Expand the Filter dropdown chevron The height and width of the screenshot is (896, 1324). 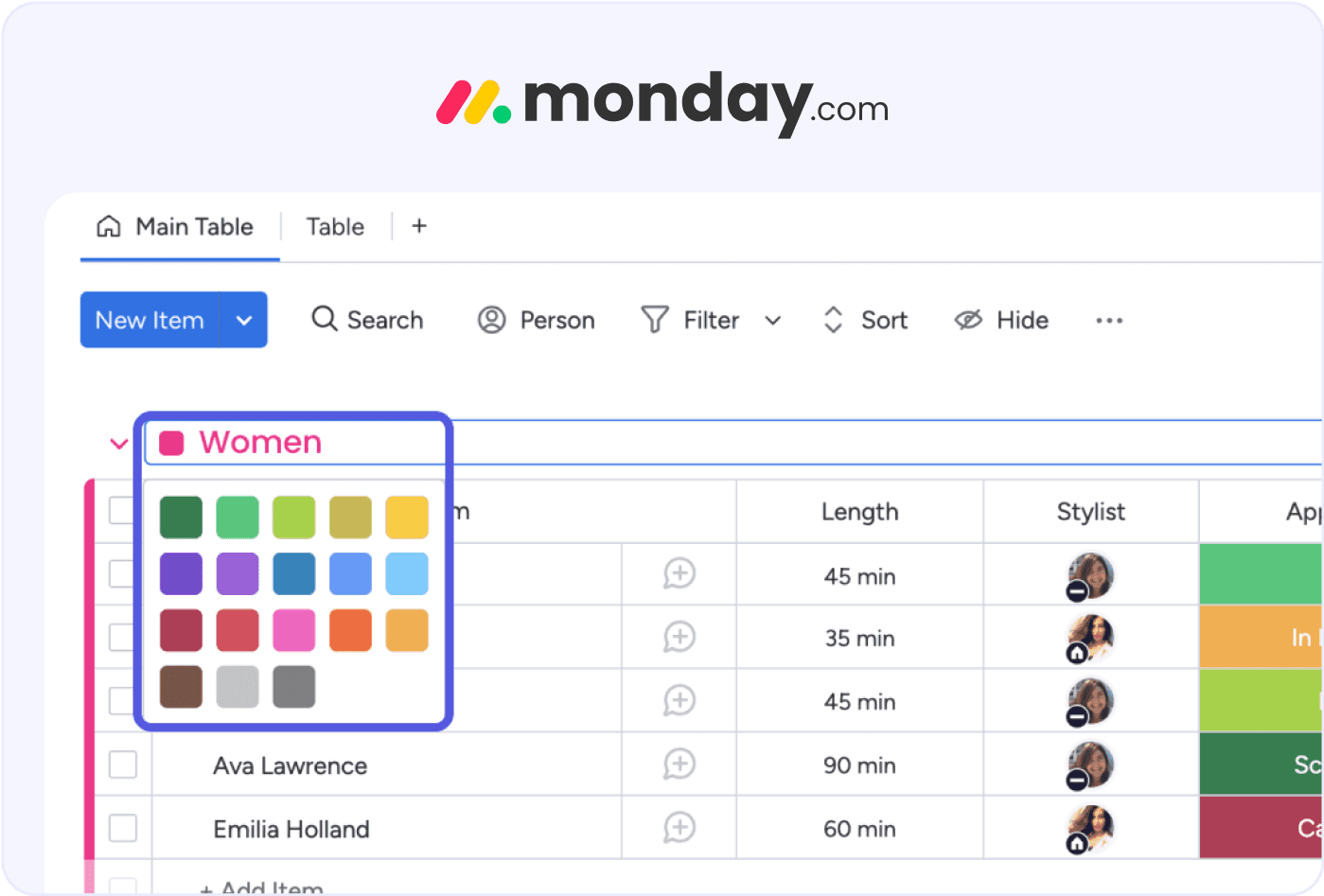tap(773, 320)
